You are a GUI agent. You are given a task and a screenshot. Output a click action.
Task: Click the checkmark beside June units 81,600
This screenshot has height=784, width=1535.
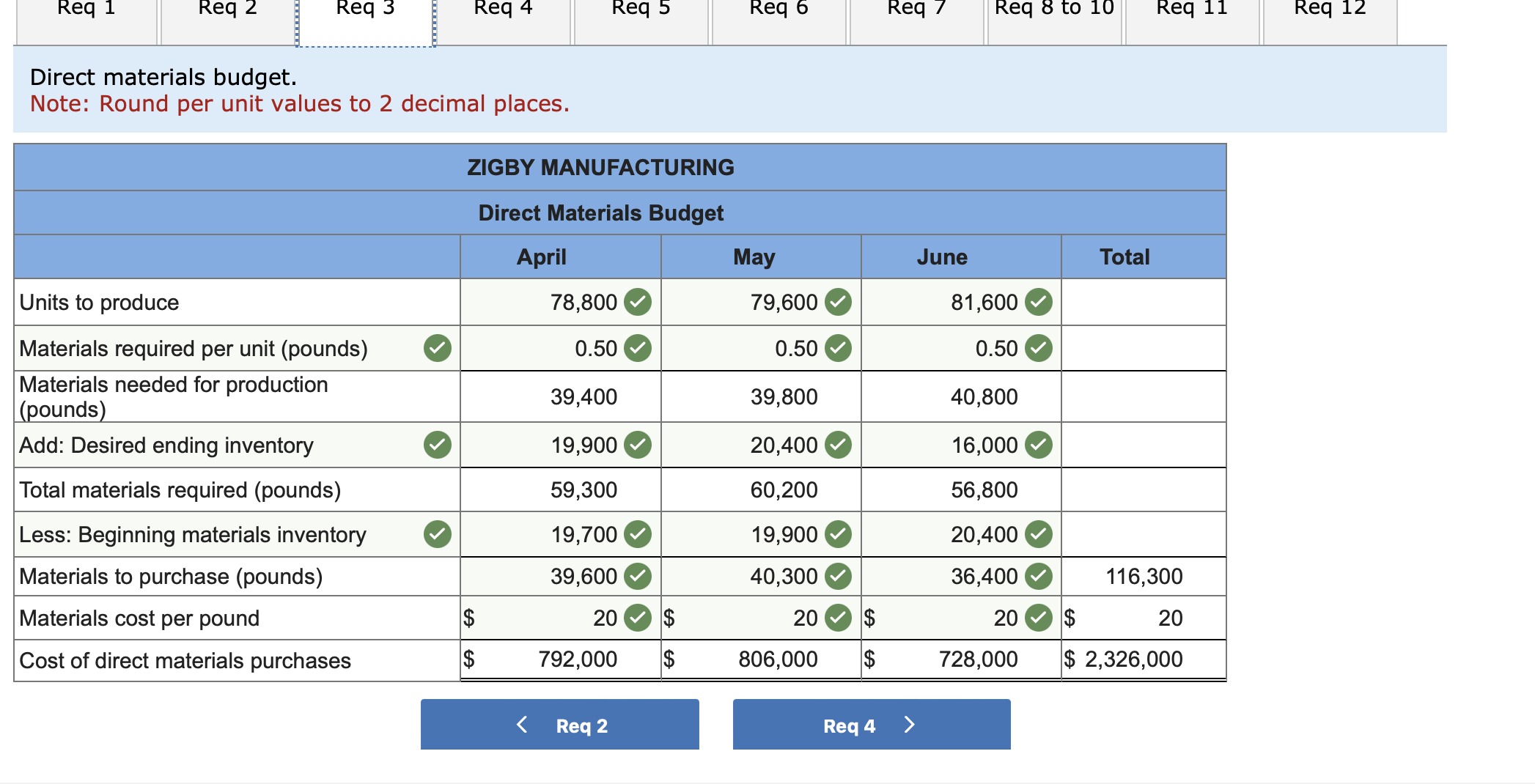(1038, 302)
